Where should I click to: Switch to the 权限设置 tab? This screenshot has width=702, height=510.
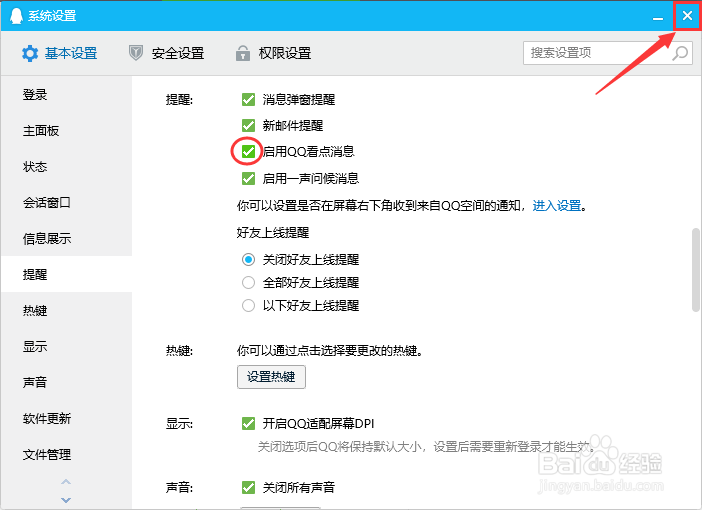click(x=273, y=53)
